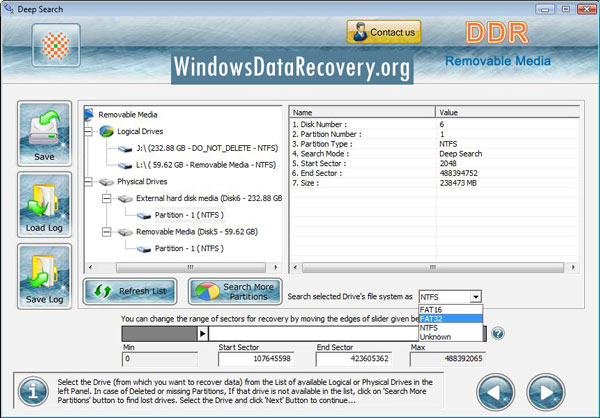Choose FAT32 from the file system list
Screen dimensions: 600x418
[450, 318]
